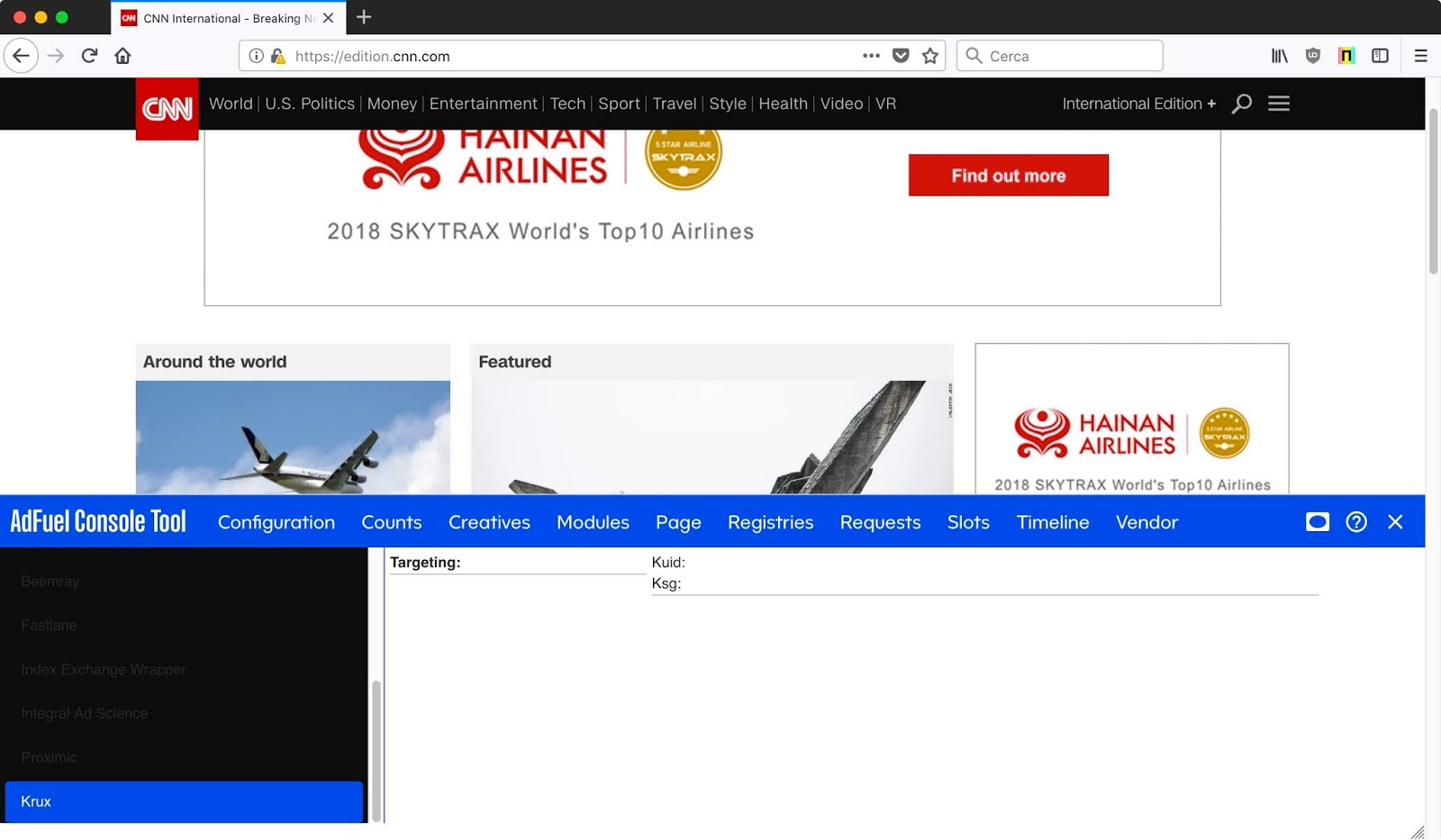The image size is (1441, 840).
Task: Switch to the Registries tab
Action: coord(770,522)
